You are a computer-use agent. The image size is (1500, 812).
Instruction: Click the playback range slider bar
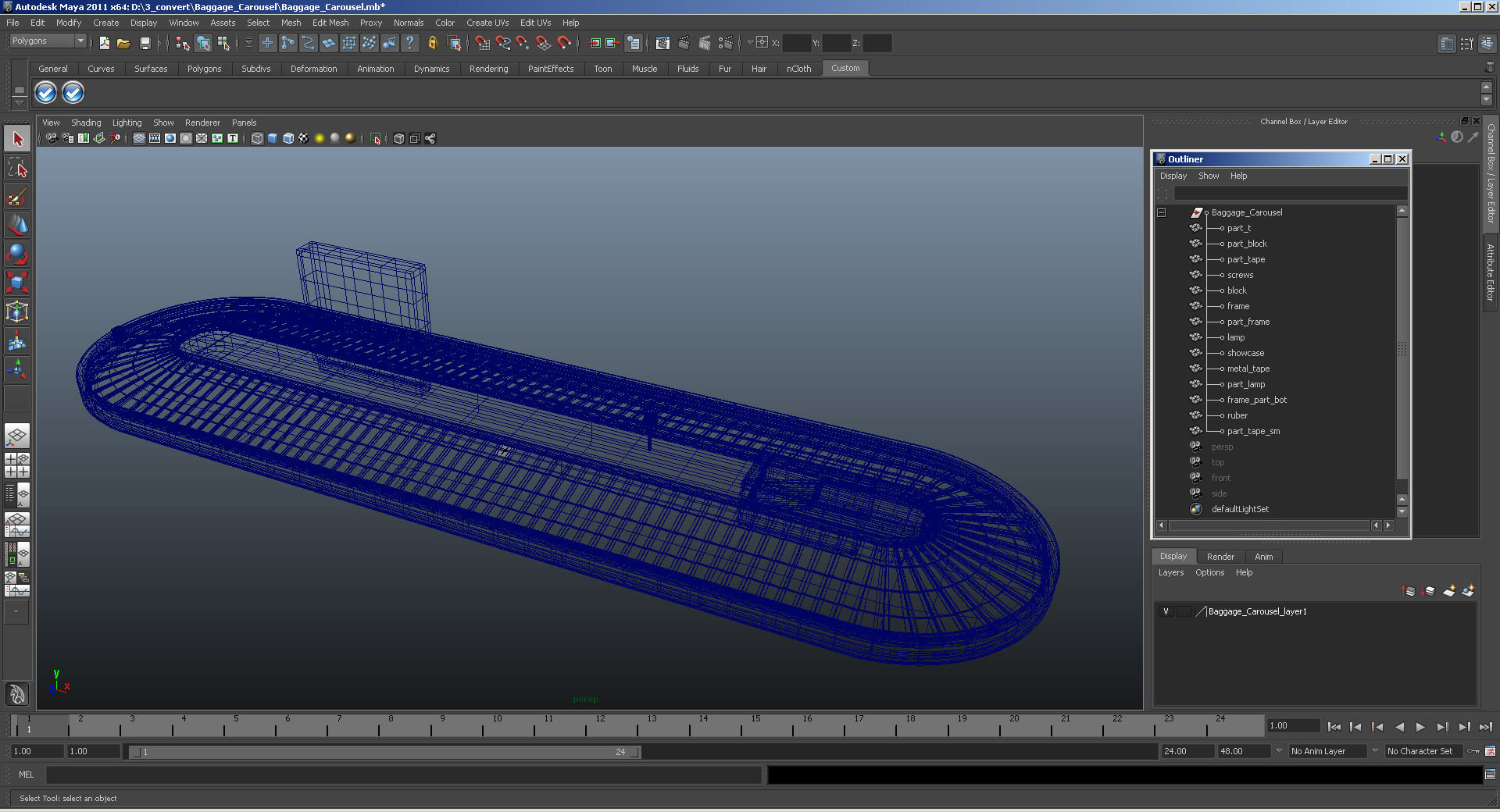pos(384,752)
